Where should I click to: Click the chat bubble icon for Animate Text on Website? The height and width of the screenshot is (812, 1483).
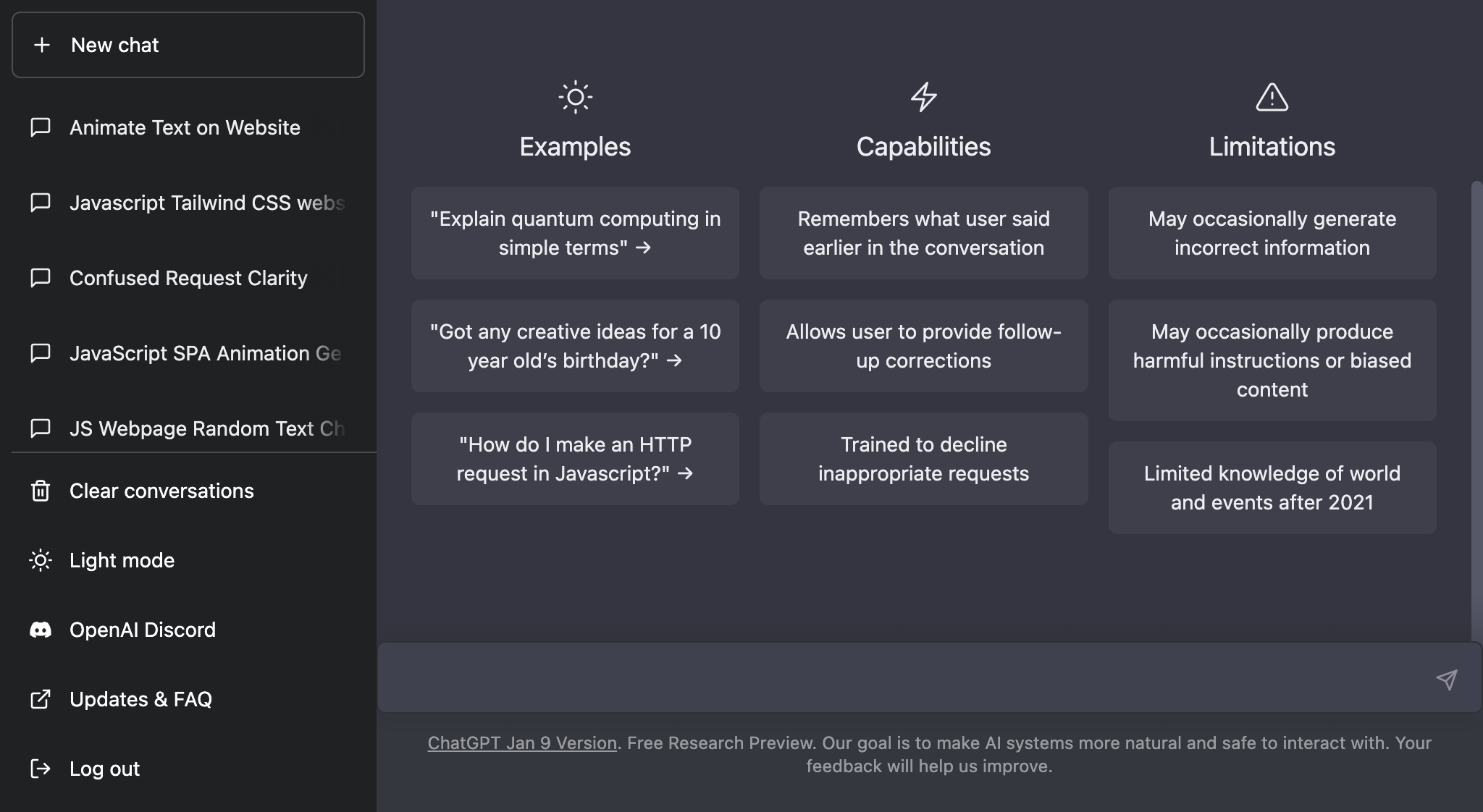coord(41,127)
